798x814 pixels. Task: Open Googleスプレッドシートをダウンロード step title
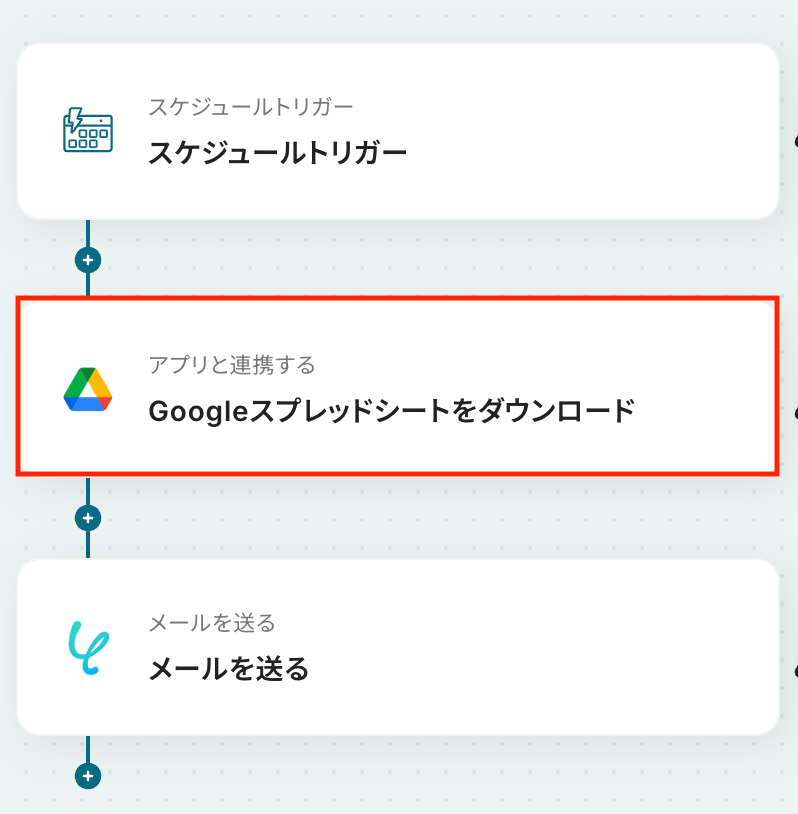pyautogui.click(x=391, y=411)
